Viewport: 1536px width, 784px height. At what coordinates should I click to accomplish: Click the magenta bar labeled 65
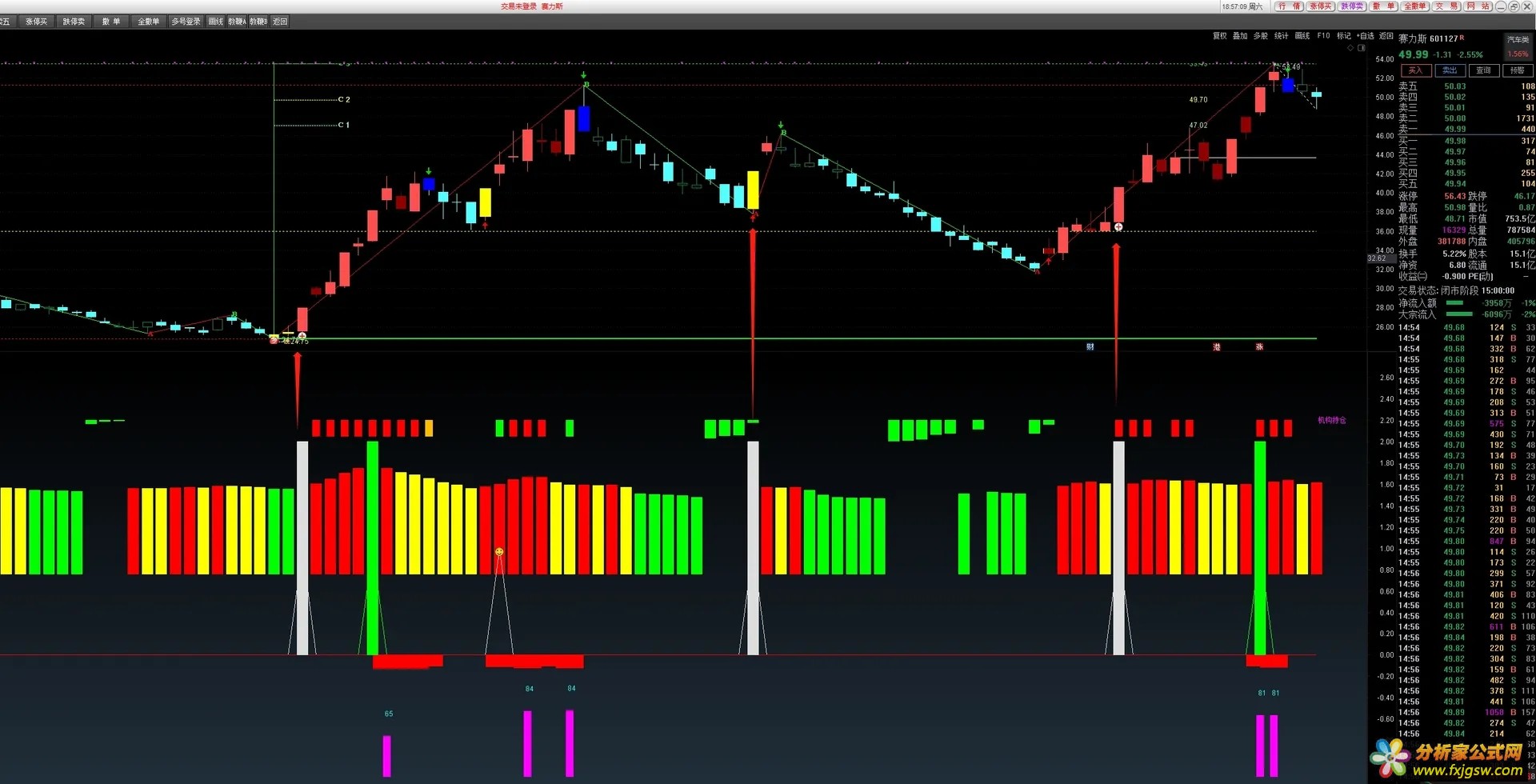coord(387,756)
